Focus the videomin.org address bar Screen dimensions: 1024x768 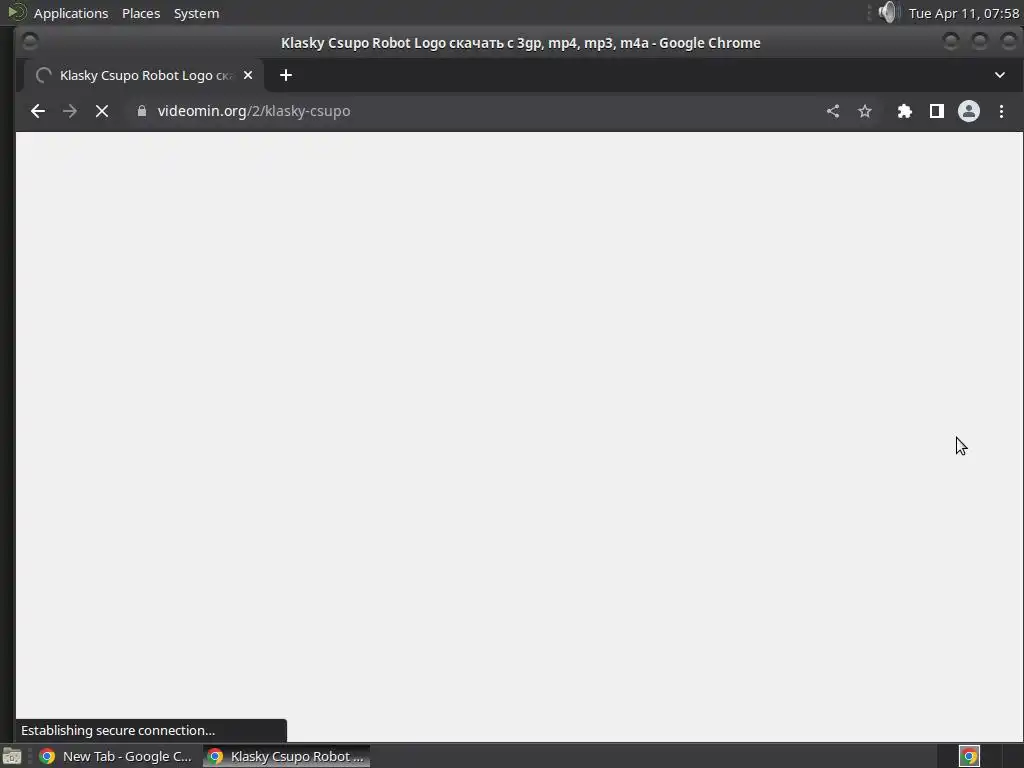[470, 111]
